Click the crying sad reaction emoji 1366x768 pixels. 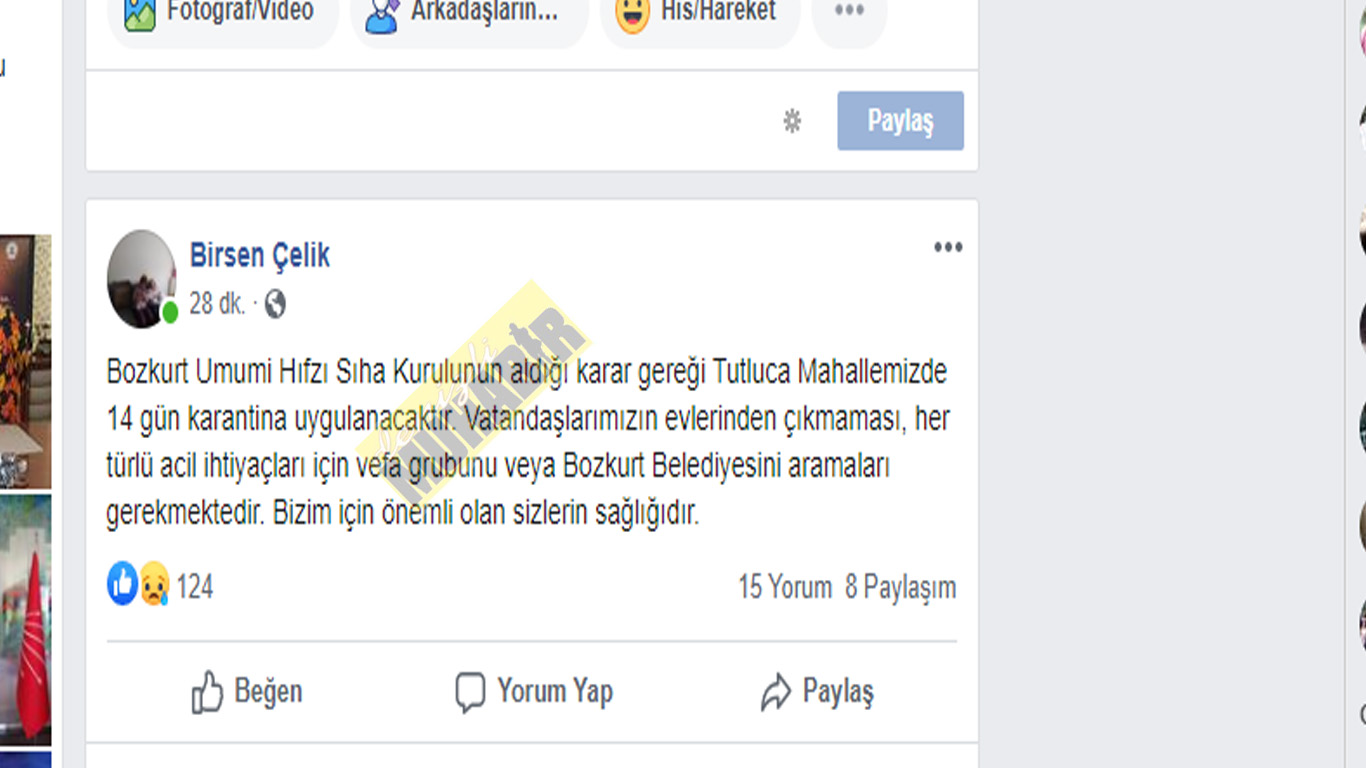coord(153,584)
